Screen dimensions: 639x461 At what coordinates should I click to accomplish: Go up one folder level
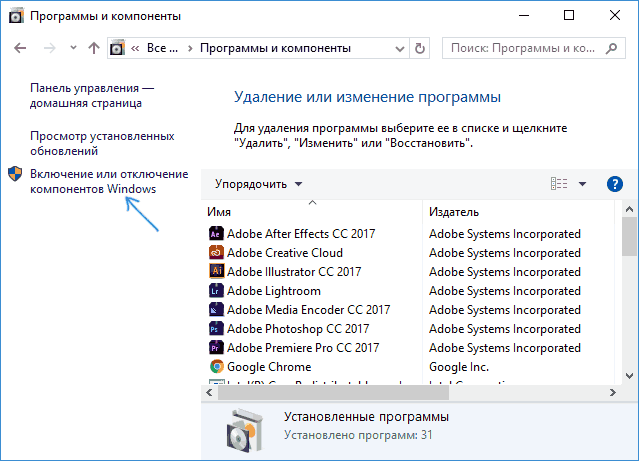click(94, 48)
